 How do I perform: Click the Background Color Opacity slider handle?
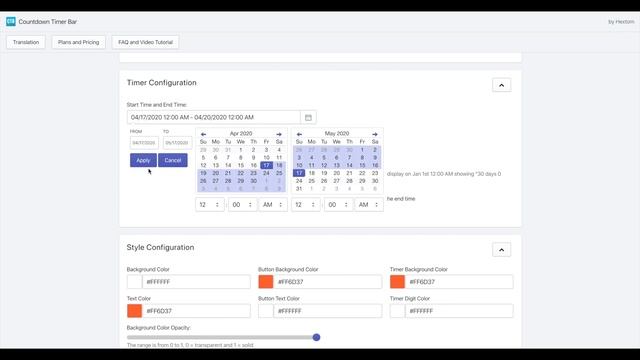coord(316,338)
